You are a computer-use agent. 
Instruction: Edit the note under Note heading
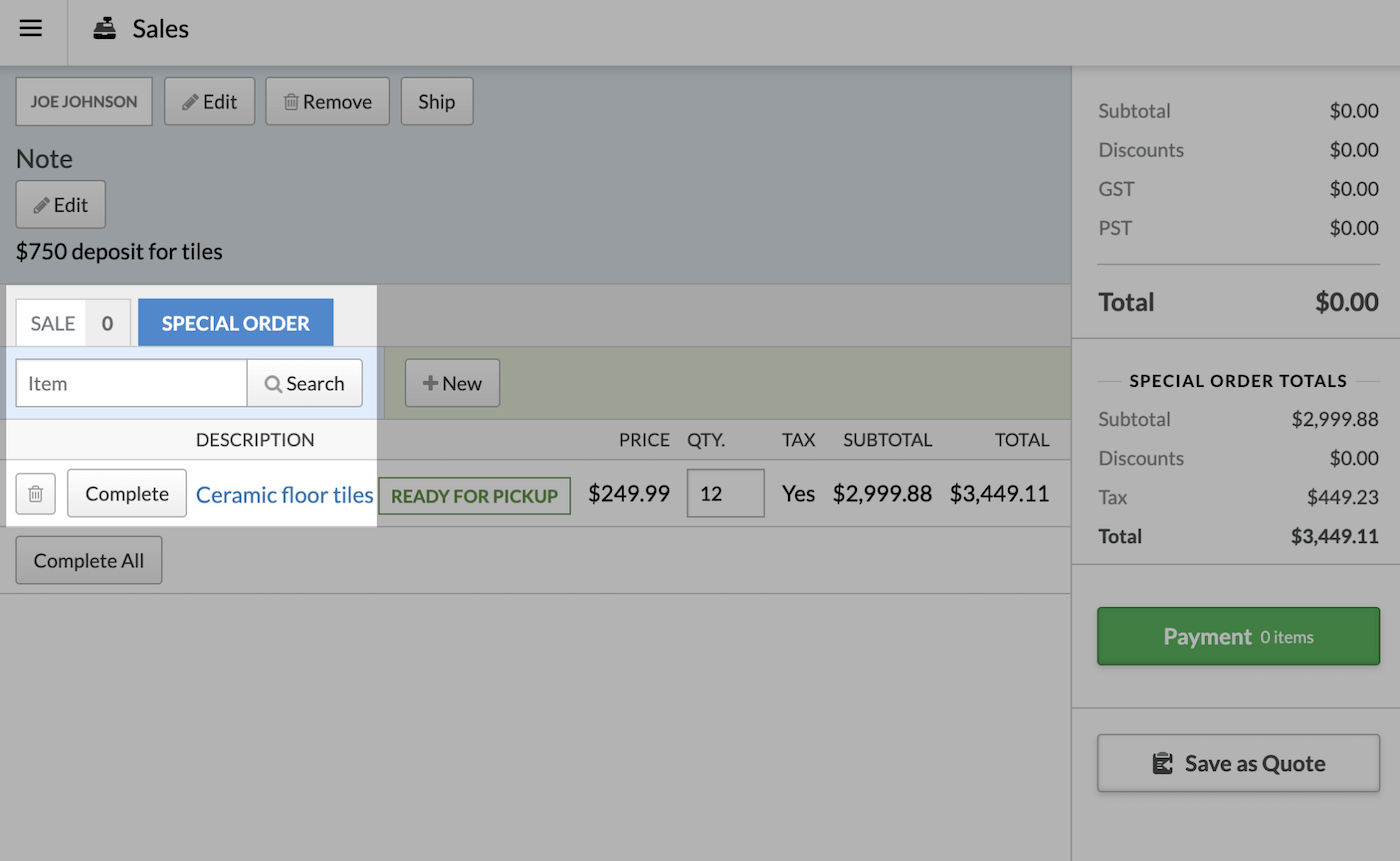tap(60, 205)
